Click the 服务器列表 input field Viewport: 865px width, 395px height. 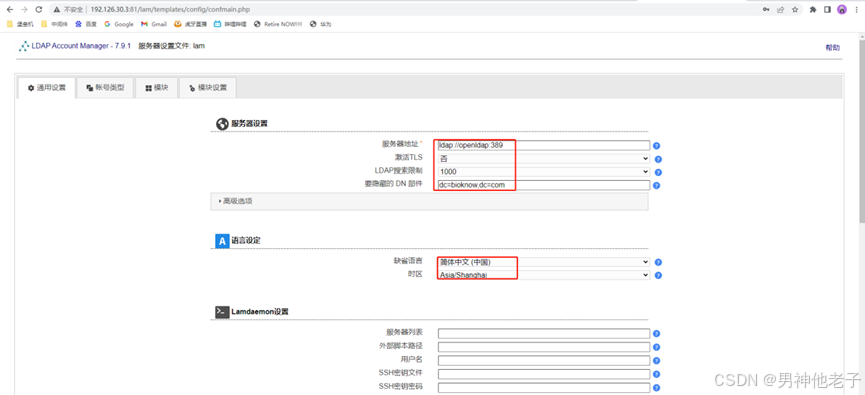point(544,333)
